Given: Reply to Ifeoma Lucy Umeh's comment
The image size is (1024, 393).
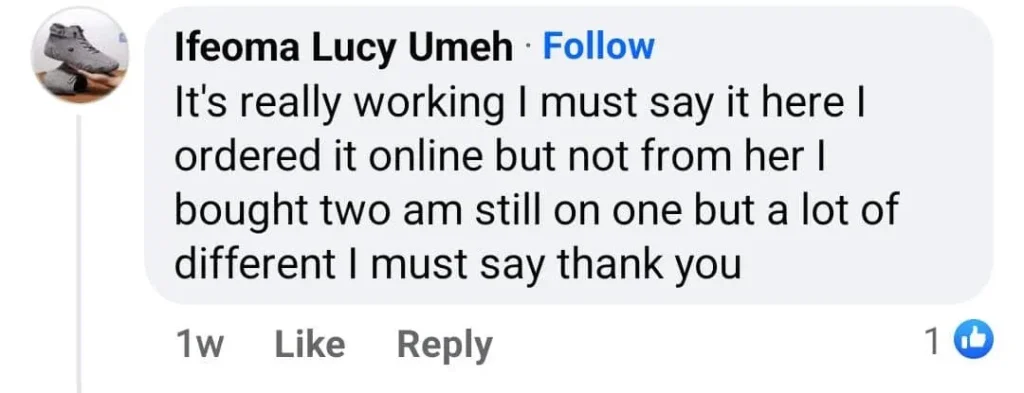Looking at the screenshot, I should [x=445, y=346].
